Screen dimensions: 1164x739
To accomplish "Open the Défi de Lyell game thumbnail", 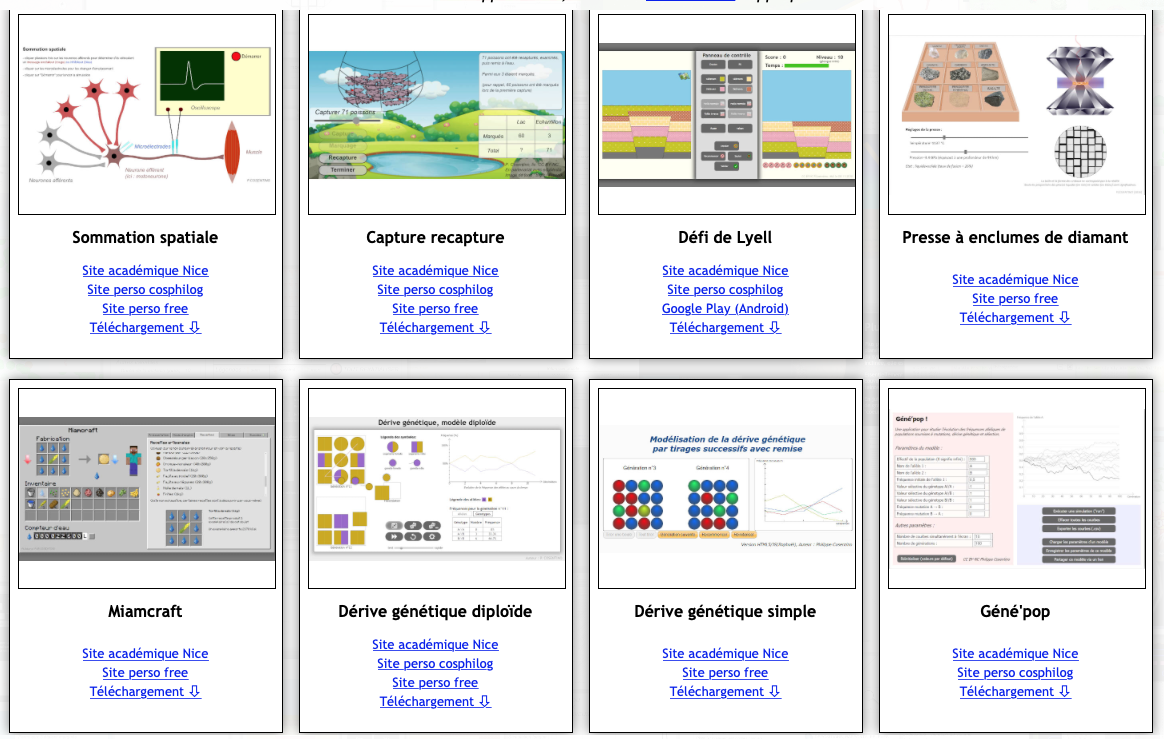I will 727,115.
